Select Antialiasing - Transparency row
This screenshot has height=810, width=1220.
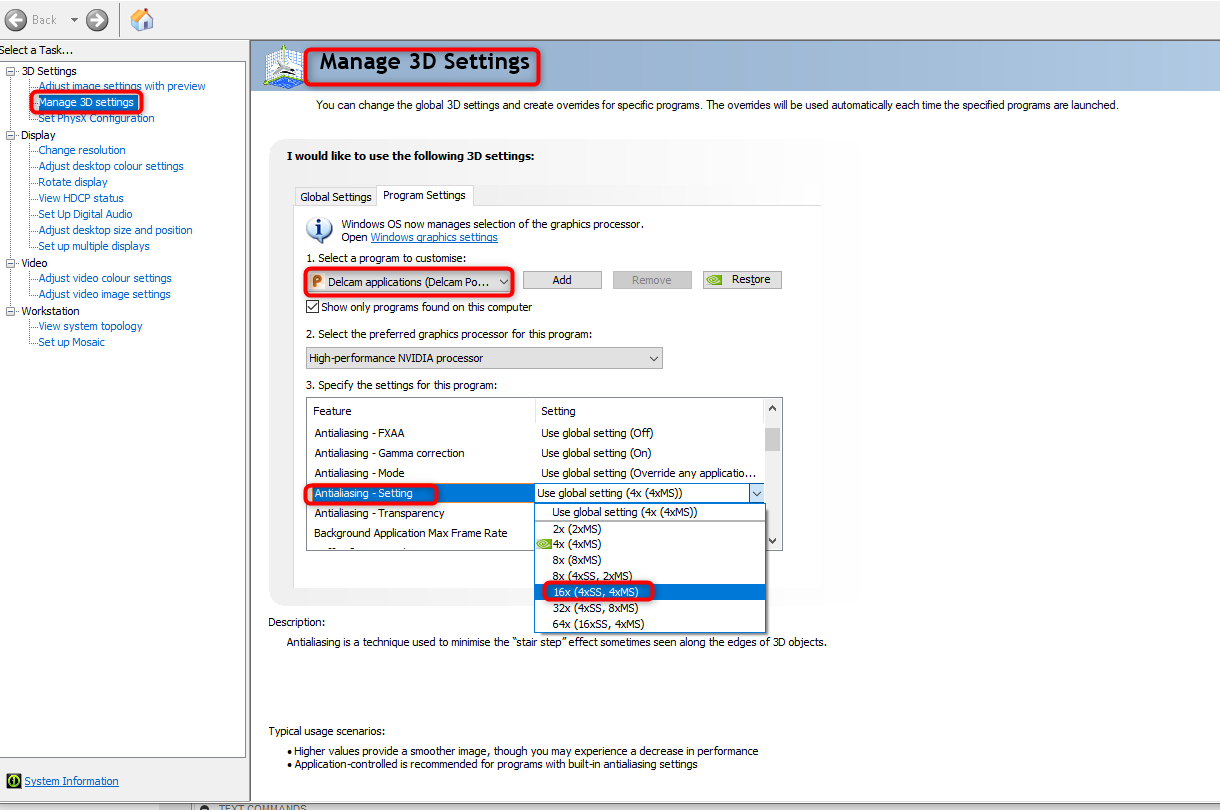421,513
